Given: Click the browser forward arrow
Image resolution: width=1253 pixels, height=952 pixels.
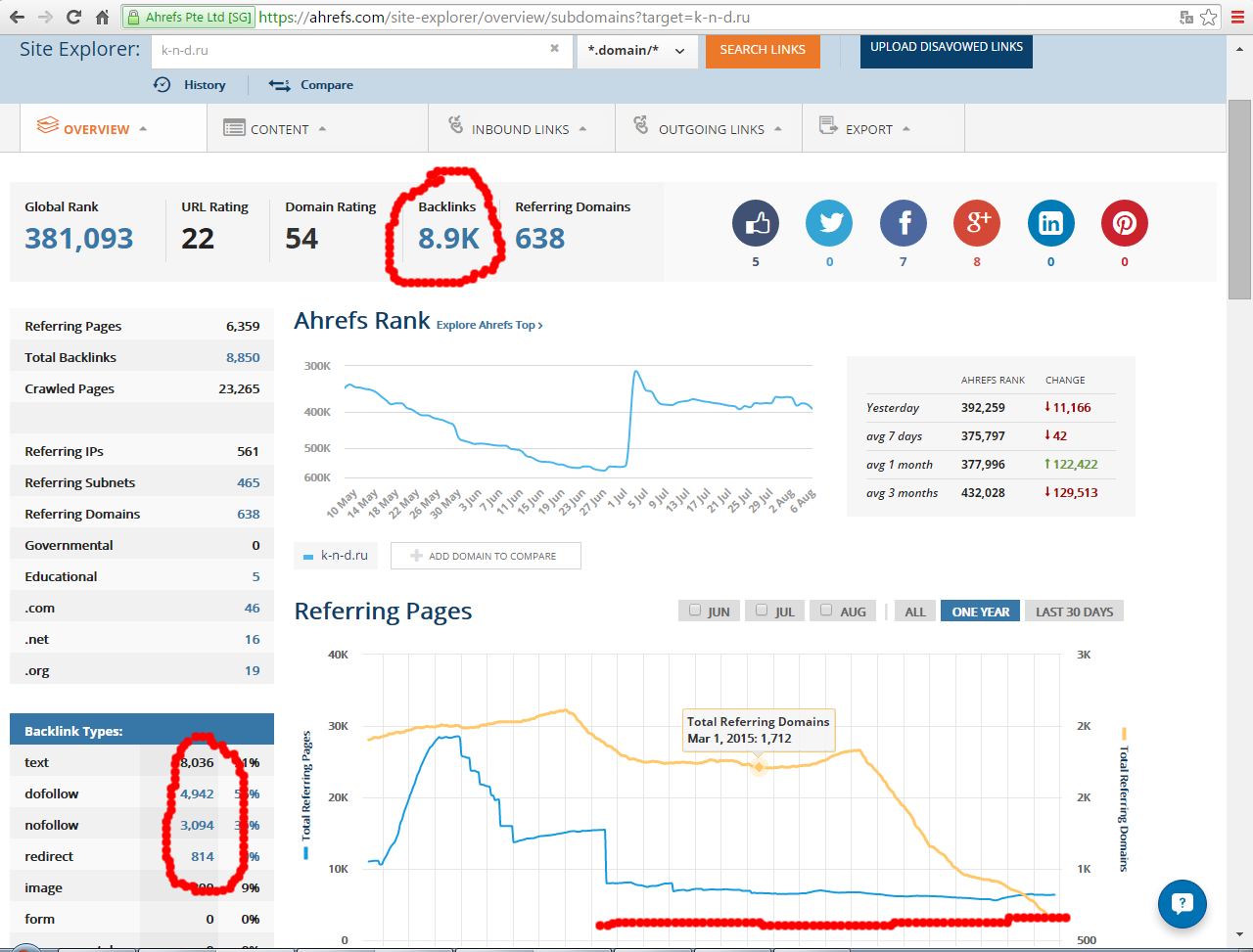Looking at the screenshot, I should coord(45,17).
